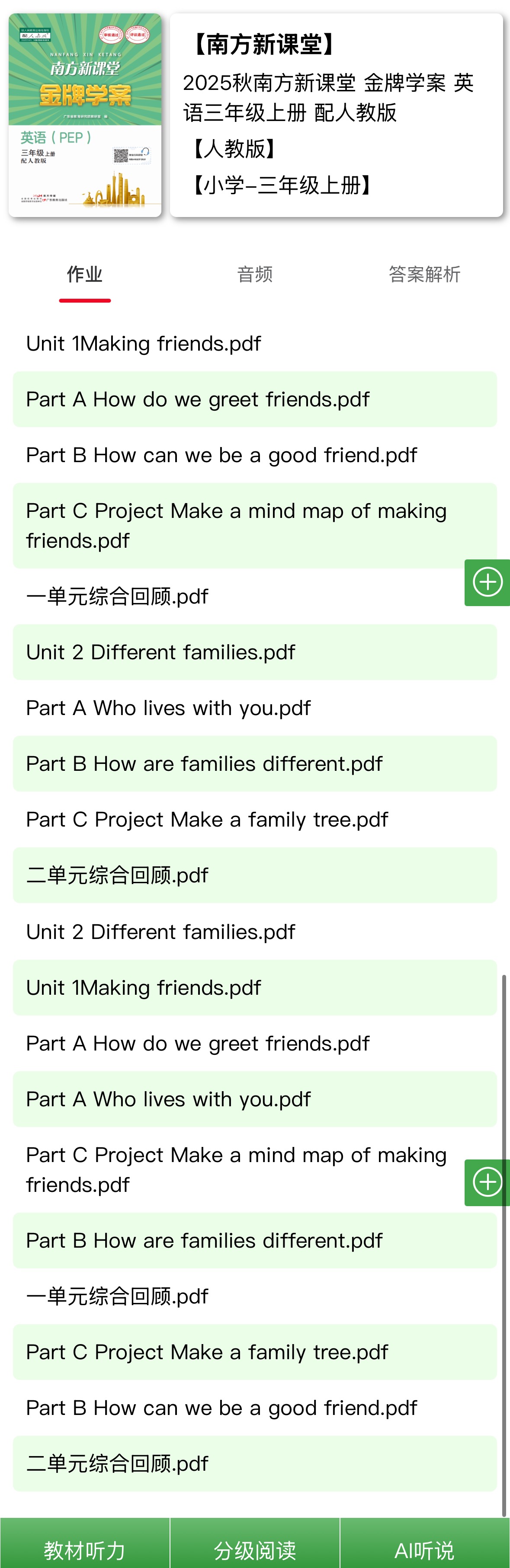The width and height of the screenshot is (510, 1568).
Task: Open the green-row Unit 2 Different families.pdf
Action: point(160,652)
